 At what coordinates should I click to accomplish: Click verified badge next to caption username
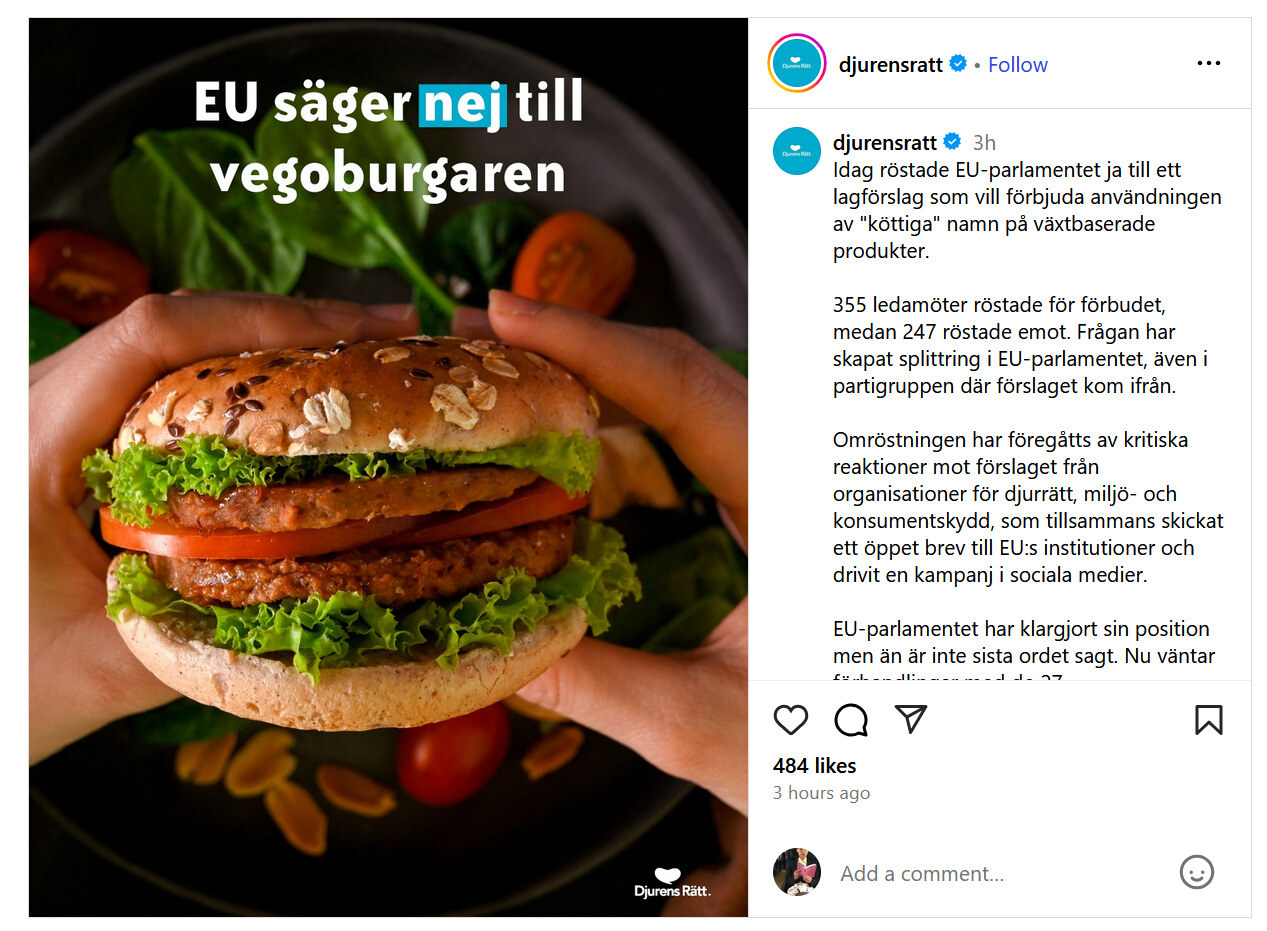click(952, 142)
